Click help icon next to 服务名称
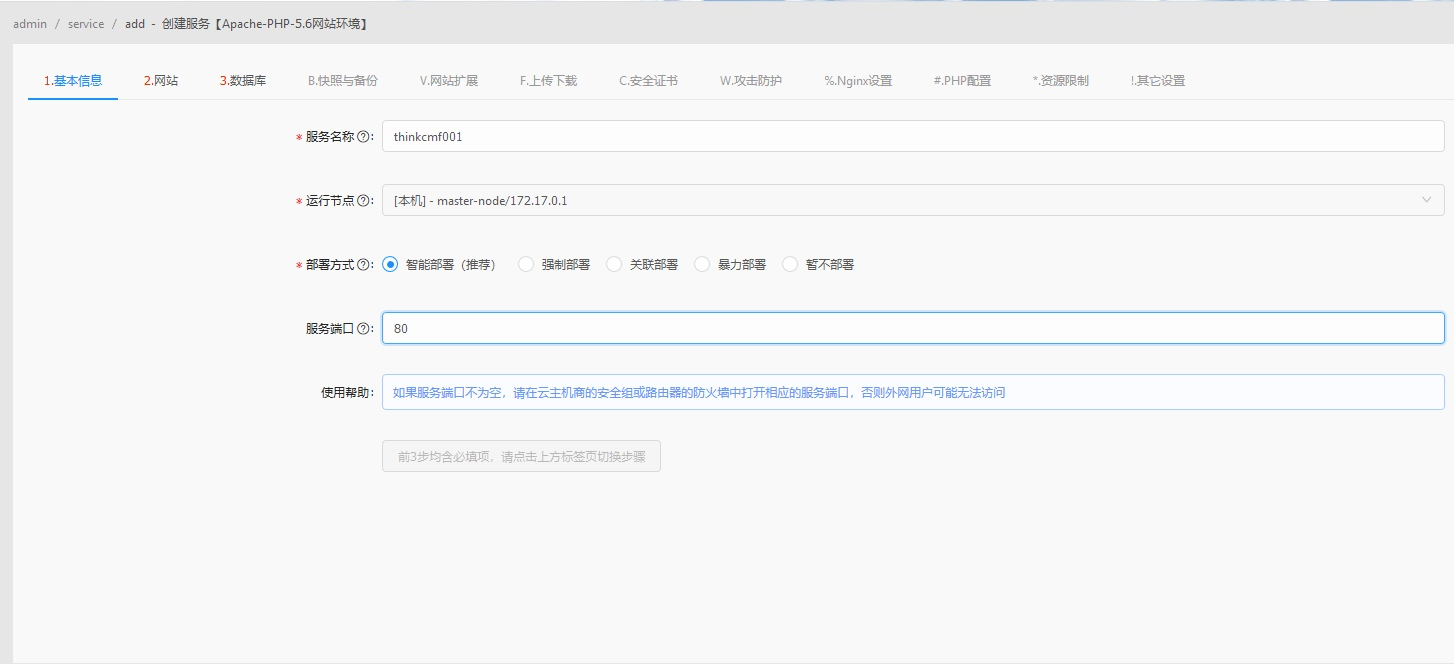The height and width of the screenshot is (664, 1454). tap(363, 137)
